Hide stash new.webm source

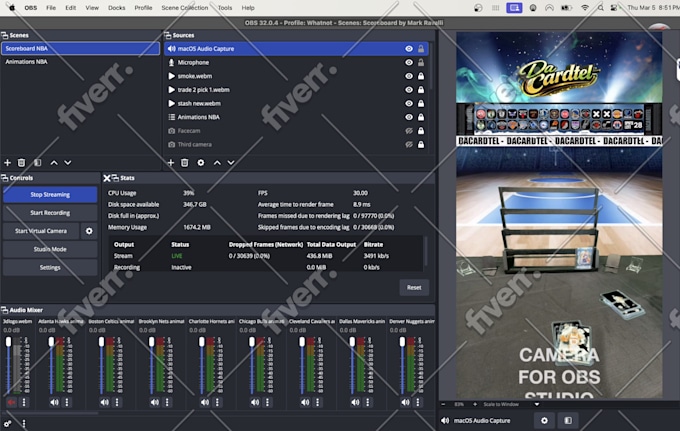pyautogui.click(x=409, y=104)
